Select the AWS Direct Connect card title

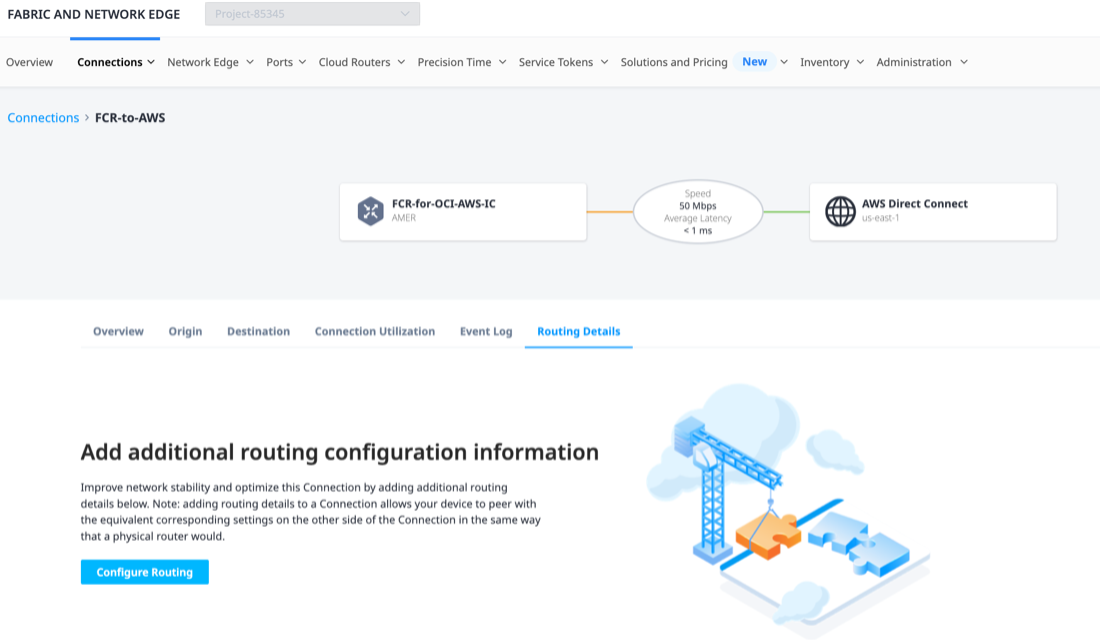(914, 203)
